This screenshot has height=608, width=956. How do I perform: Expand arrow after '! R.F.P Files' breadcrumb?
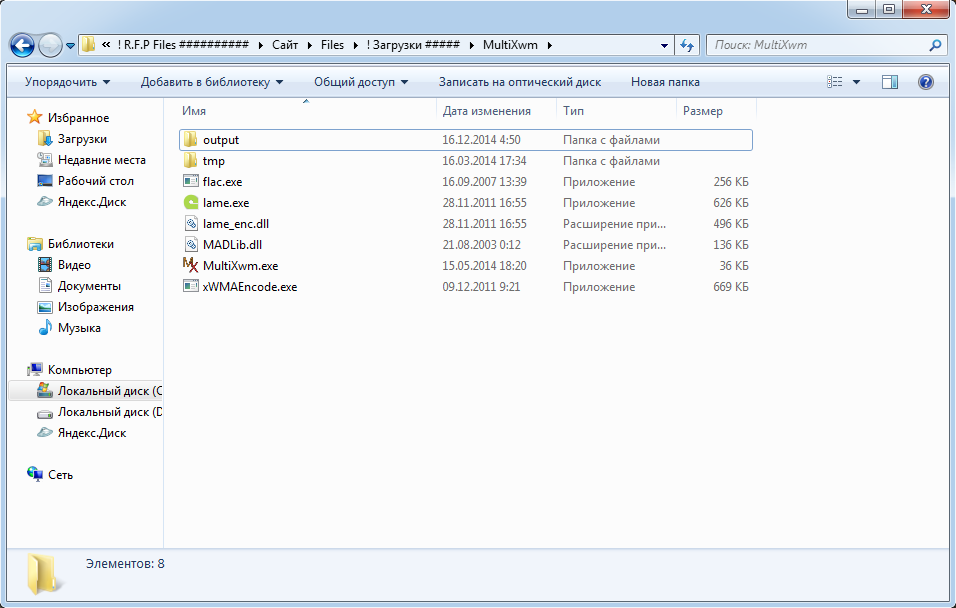(261, 45)
